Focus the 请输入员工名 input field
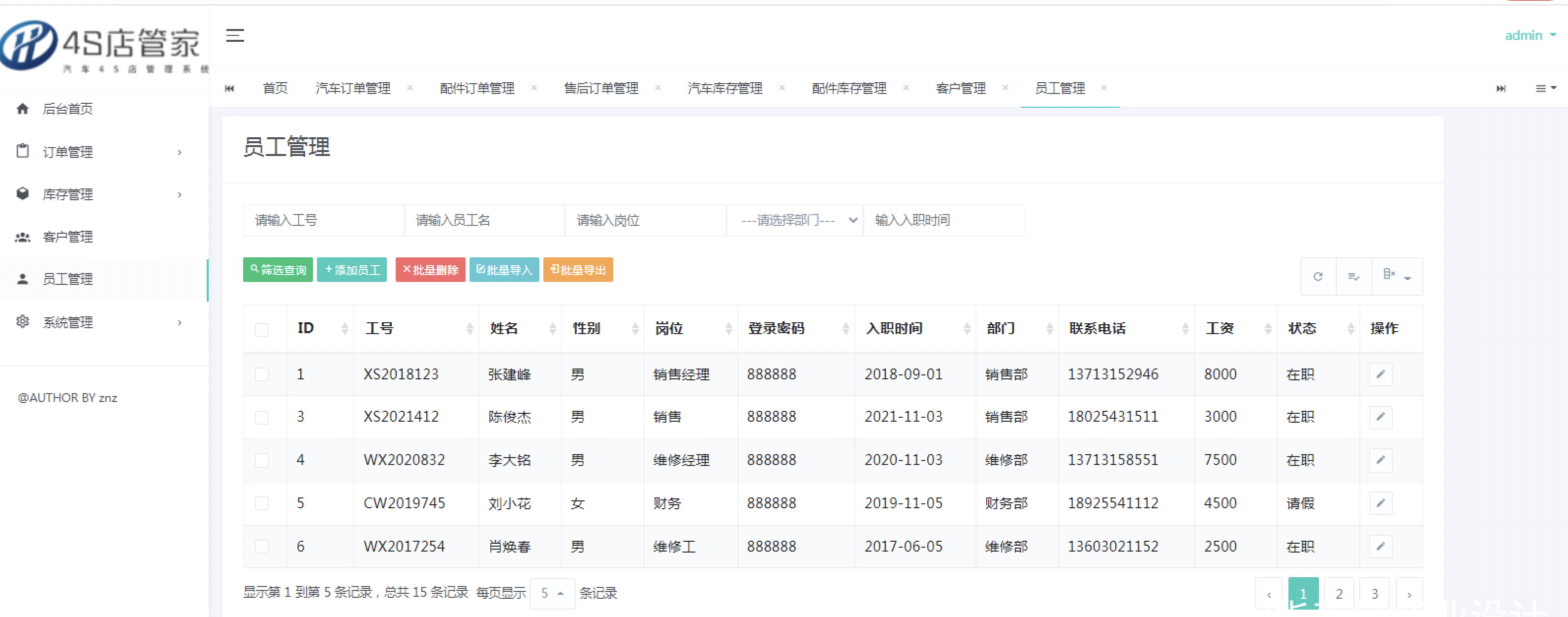The height and width of the screenshot is (617, 1568). point(484,220)
